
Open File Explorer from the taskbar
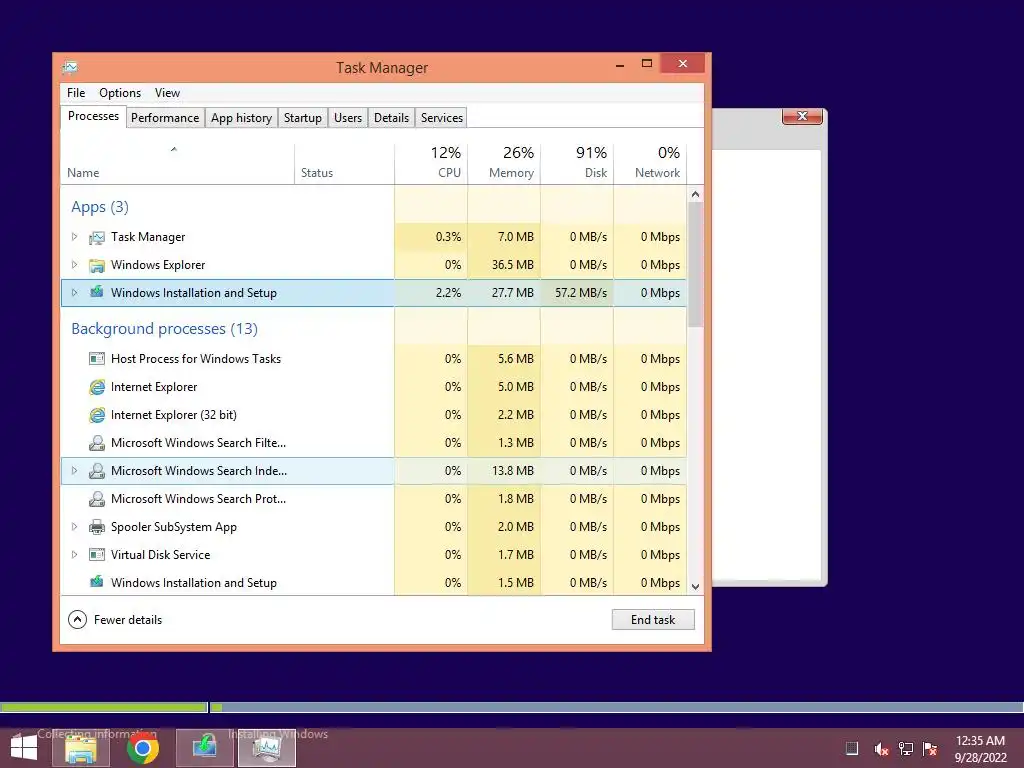pos(80,748)
